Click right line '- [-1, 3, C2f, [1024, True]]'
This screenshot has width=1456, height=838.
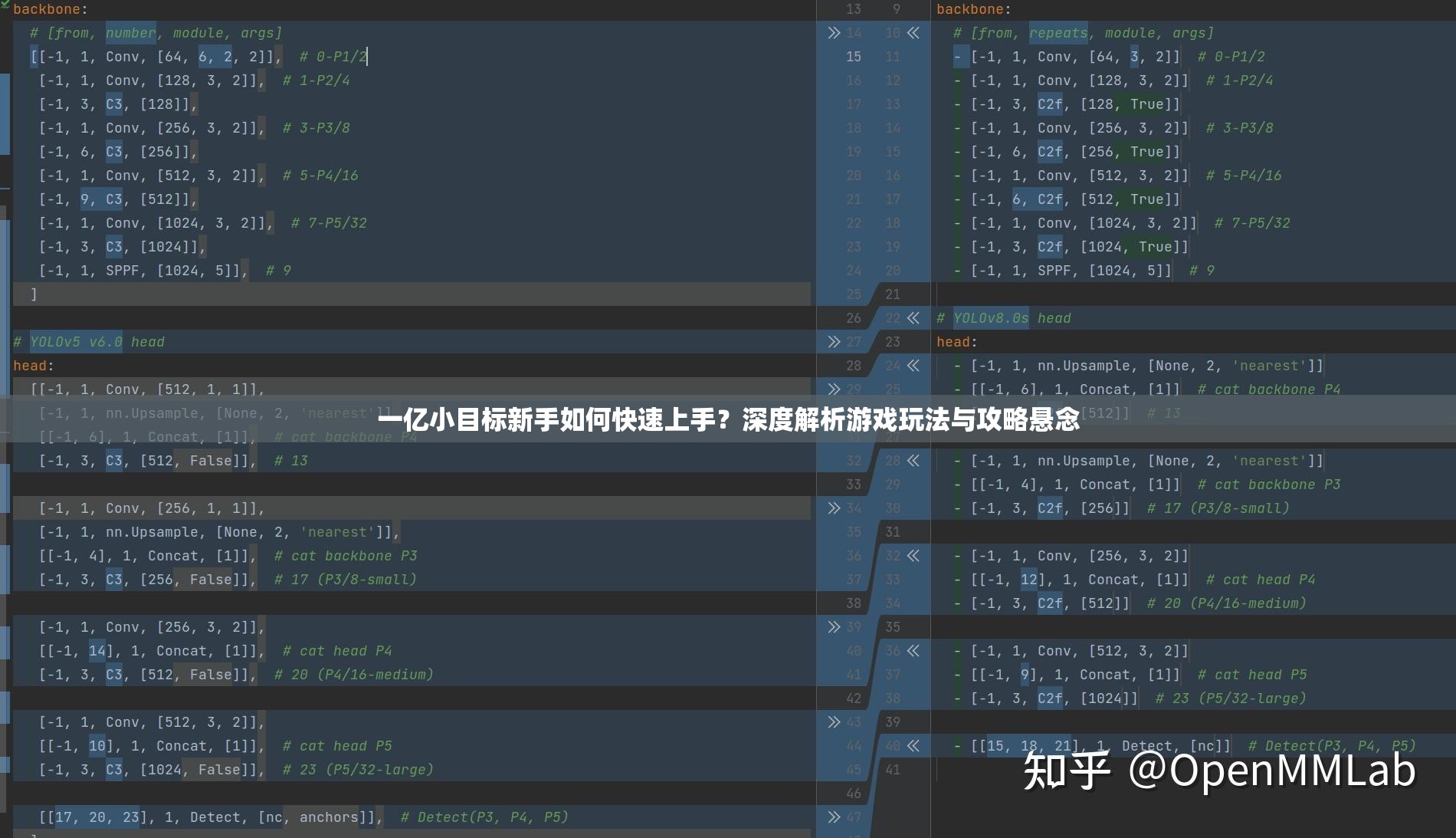tap(1071, 247)
